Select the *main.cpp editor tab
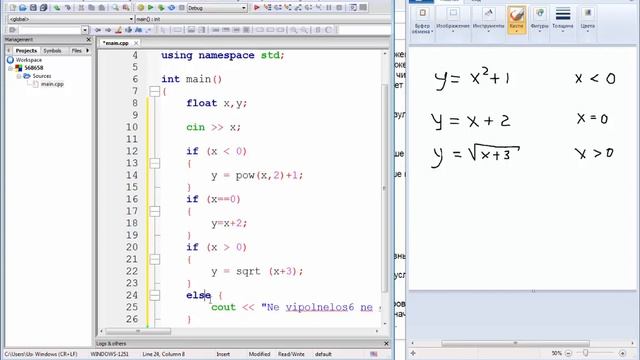 (x=116, y=43)
